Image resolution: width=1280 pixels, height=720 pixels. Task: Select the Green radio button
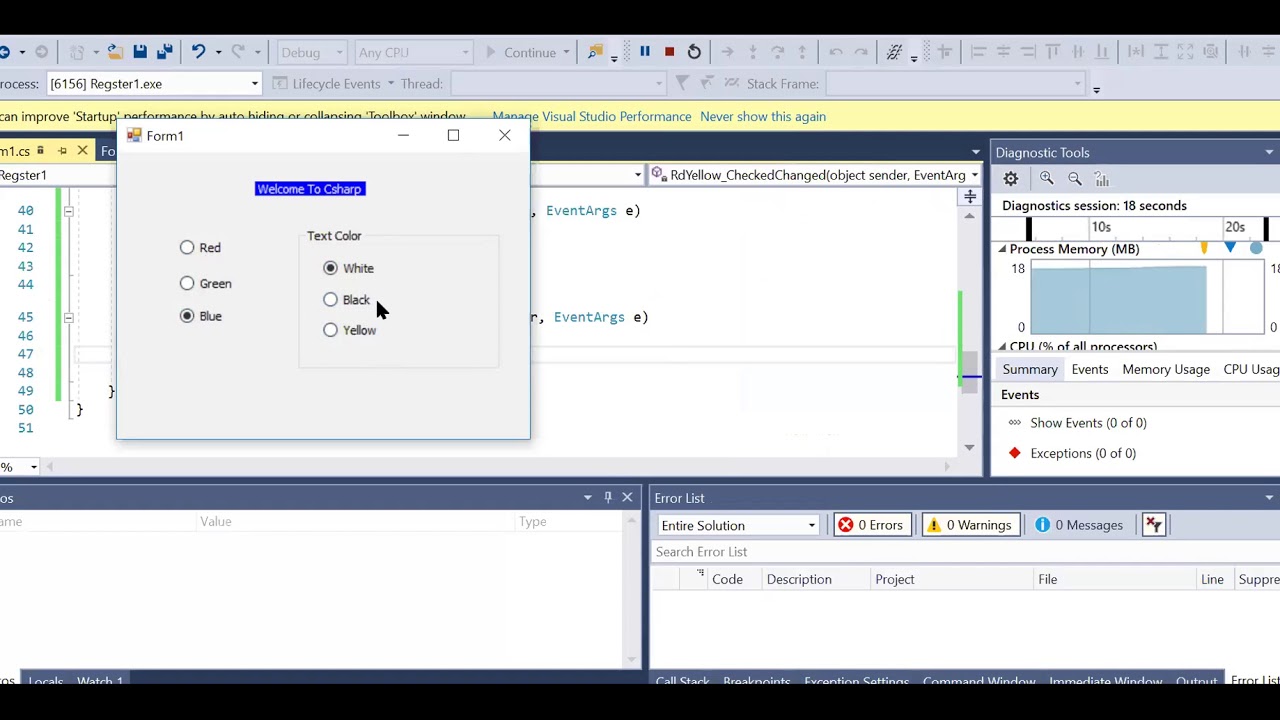pyautogui.click(x=187, y=284)
